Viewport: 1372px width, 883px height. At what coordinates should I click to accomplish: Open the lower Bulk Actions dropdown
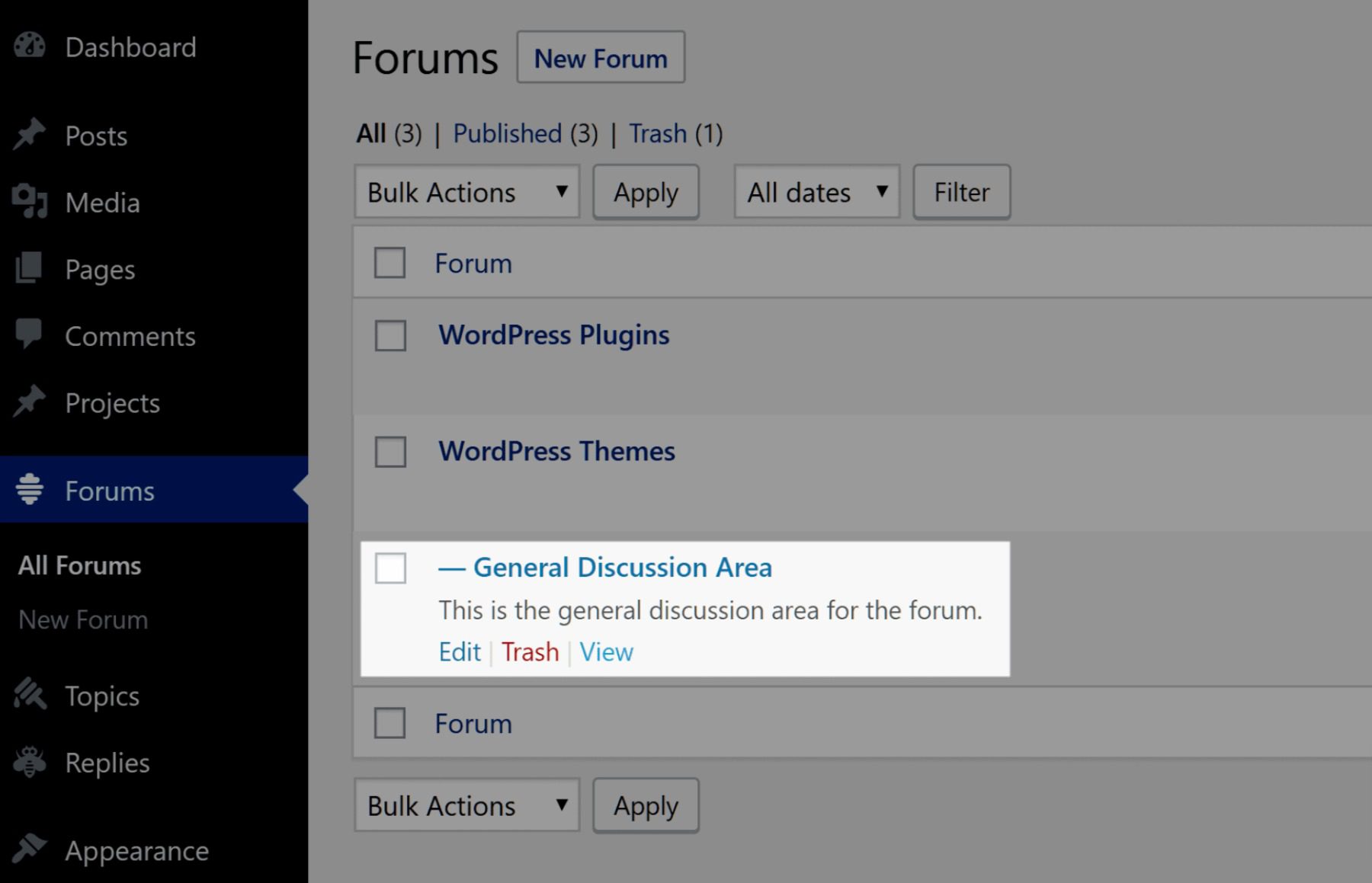coord(466,805)
